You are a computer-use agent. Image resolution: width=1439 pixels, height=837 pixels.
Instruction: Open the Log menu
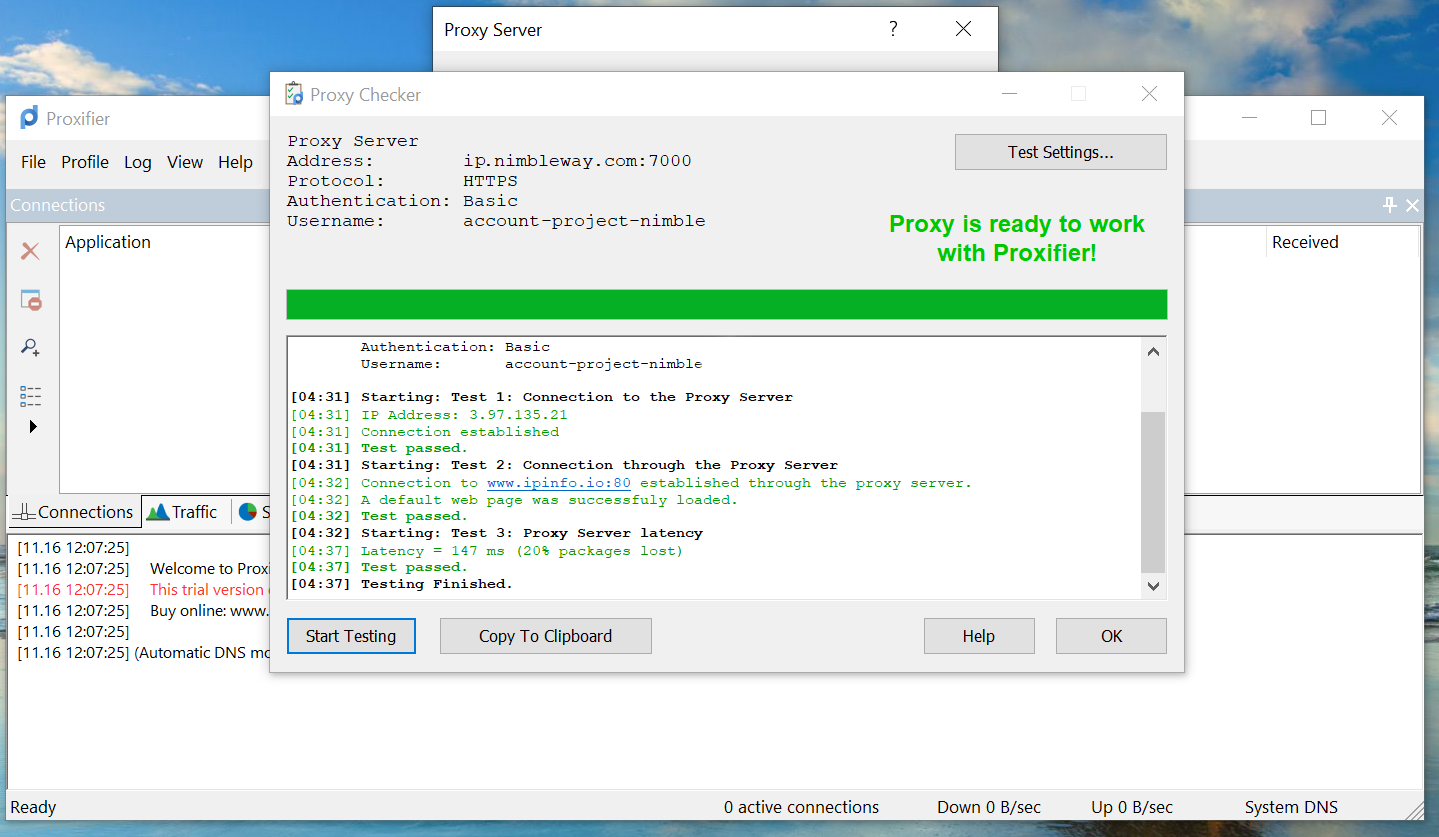138,162
